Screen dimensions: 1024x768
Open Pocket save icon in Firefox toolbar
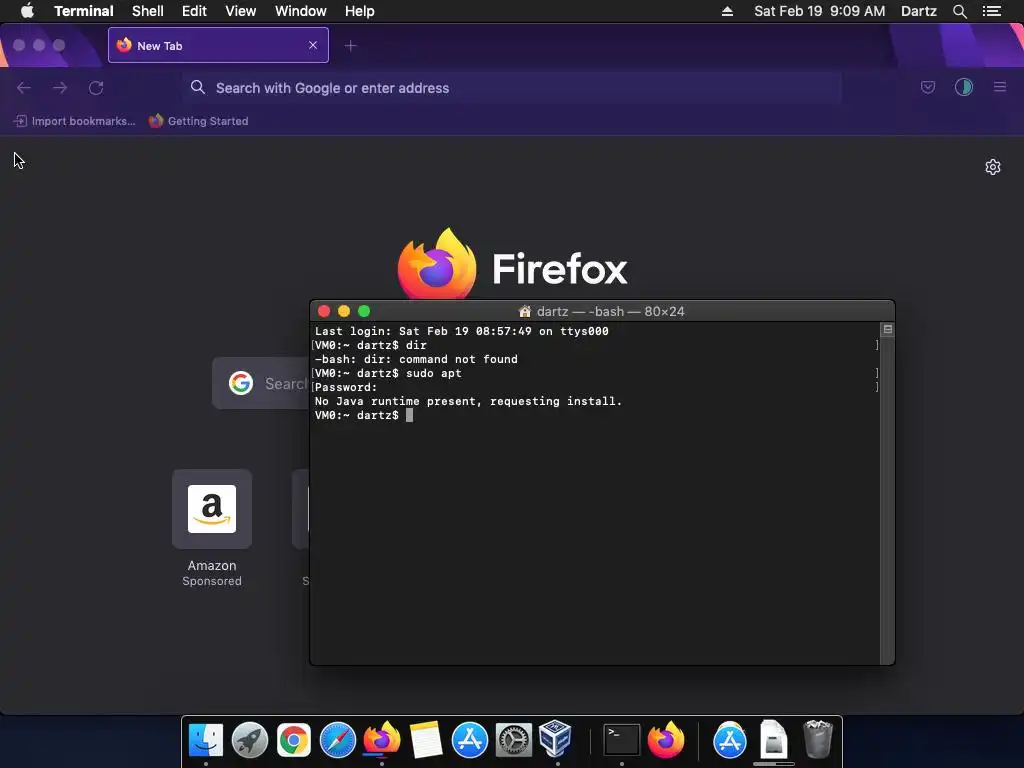[928, 88]
